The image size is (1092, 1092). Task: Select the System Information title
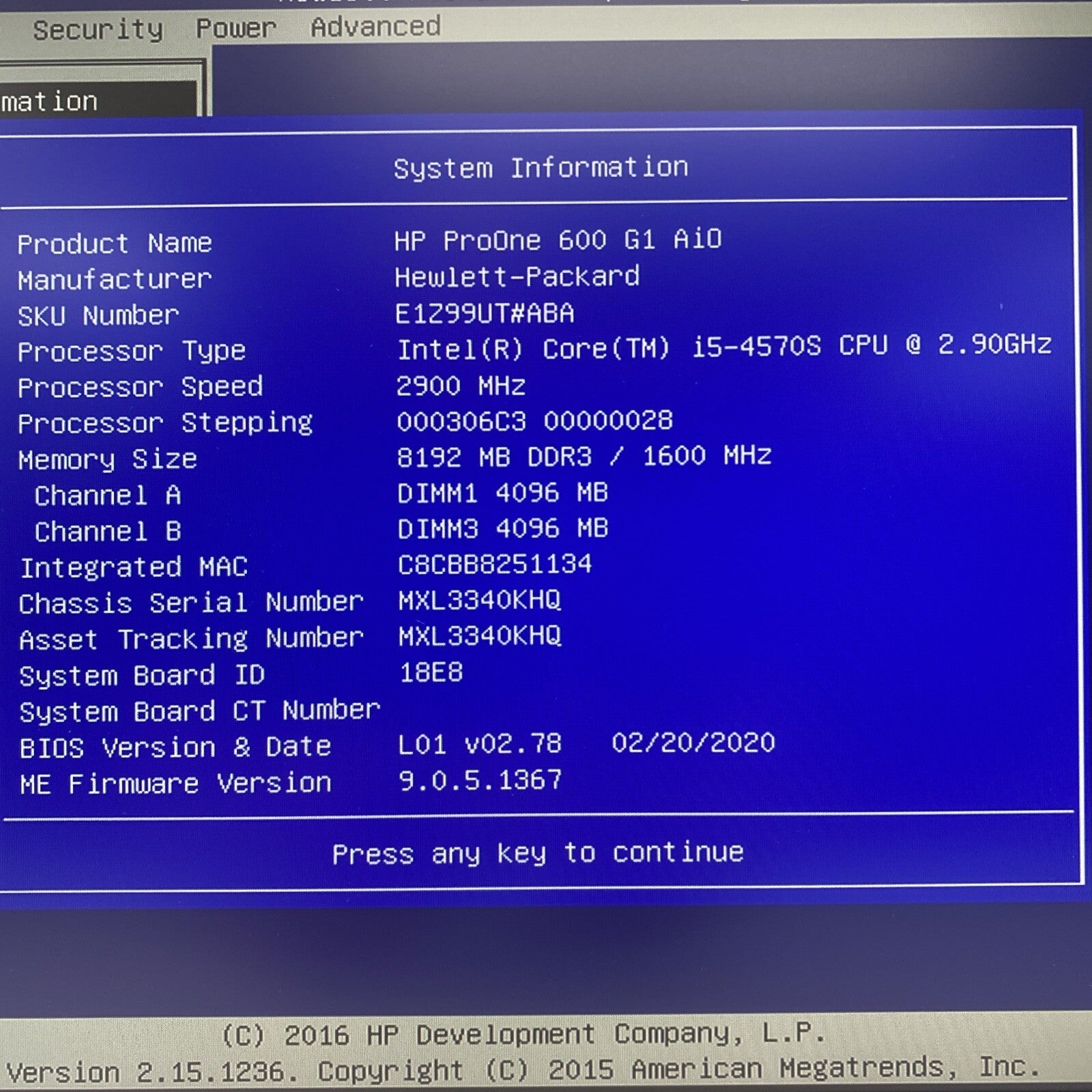pyautogui.click(x=541, y=168)
